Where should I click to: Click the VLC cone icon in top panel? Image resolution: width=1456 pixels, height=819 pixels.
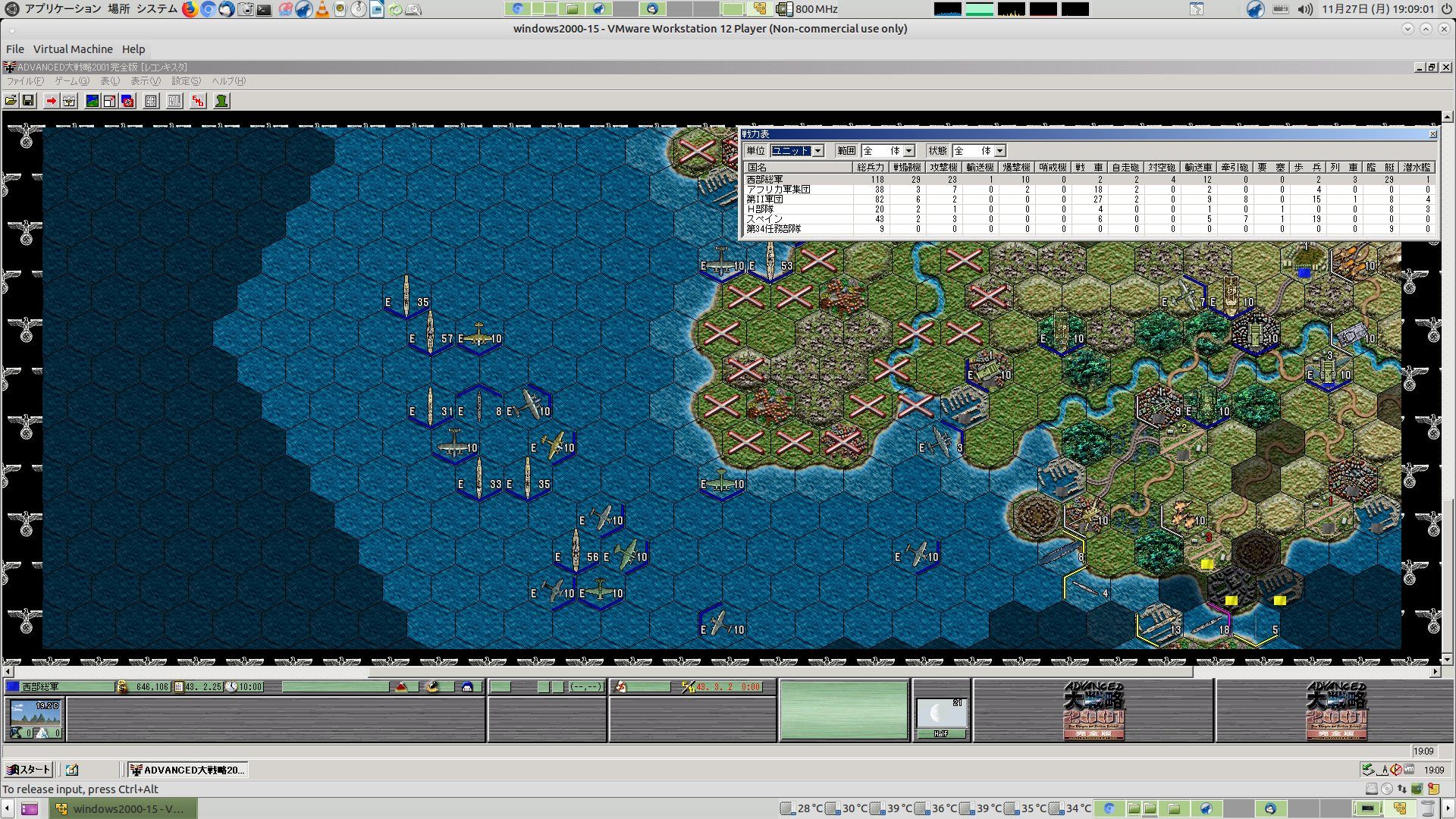[322, 9]
